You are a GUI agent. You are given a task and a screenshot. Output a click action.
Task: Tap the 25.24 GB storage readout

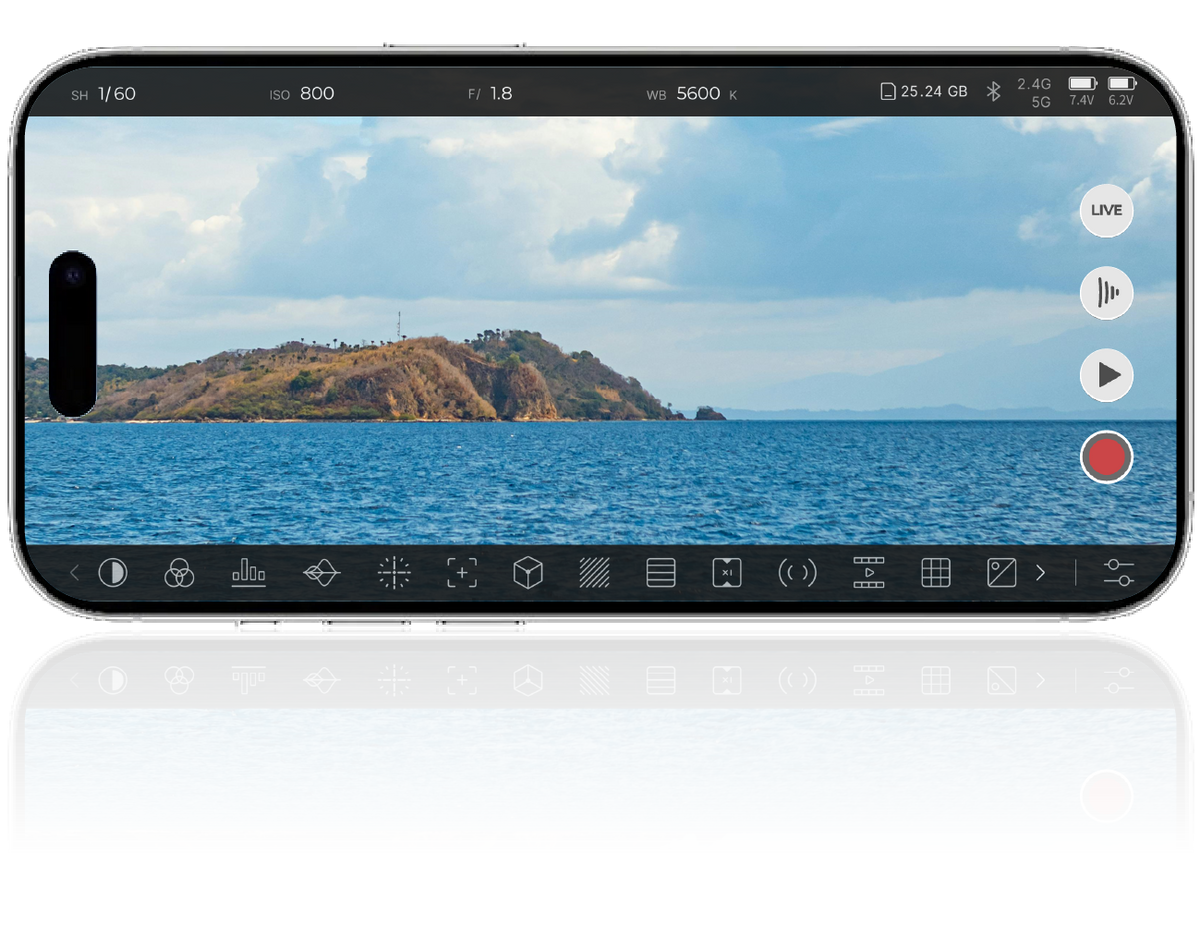934,92
